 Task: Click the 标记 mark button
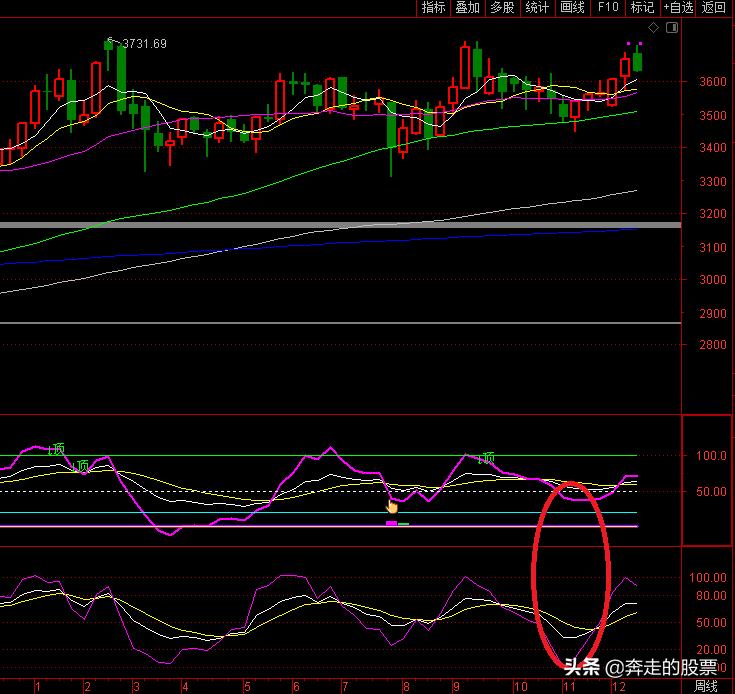[x=642, y=8]
